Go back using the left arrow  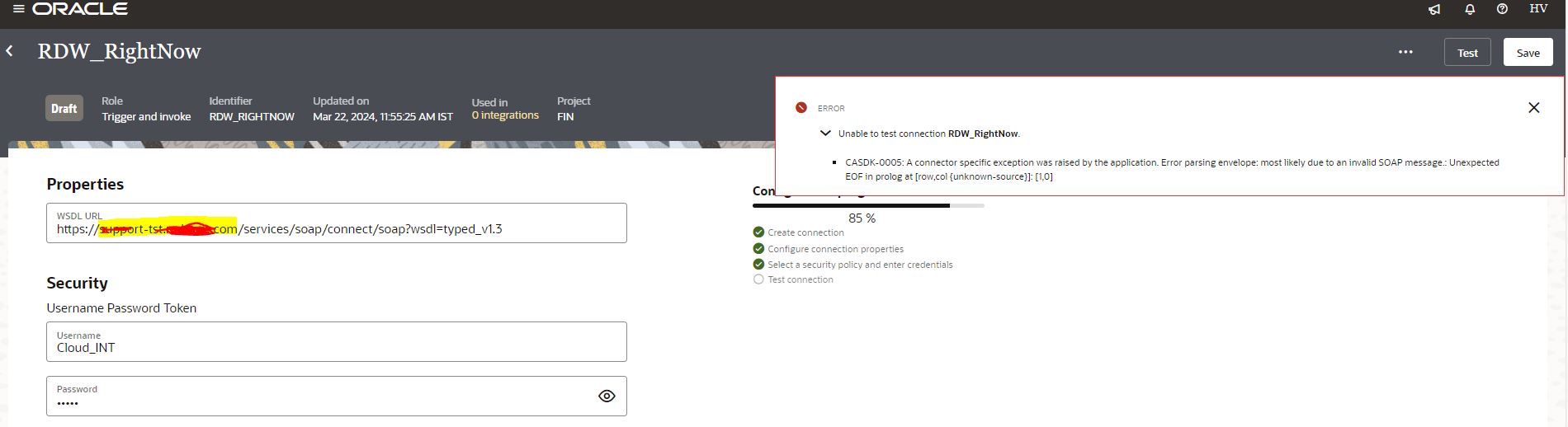(10, 51)
